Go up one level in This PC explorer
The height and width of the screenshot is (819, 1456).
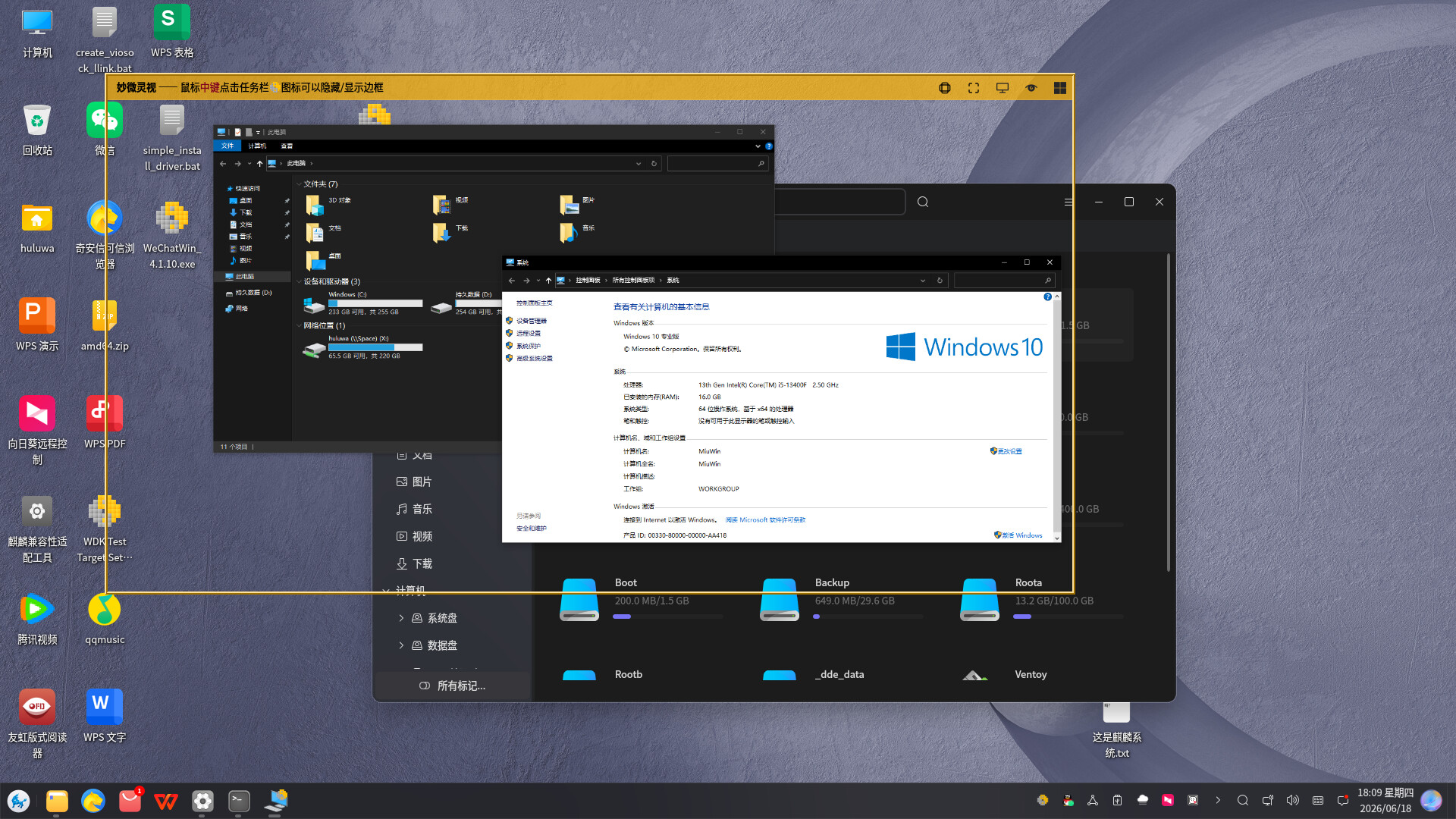pos(259,163)
